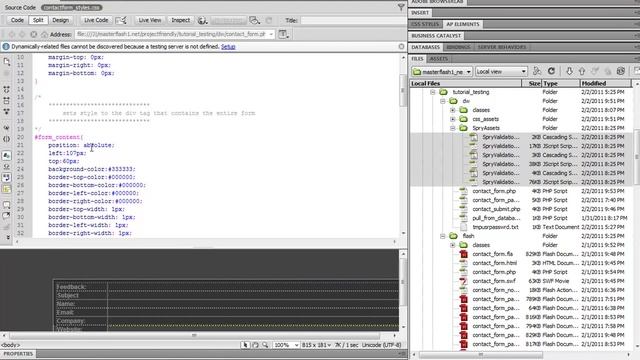Screen dimensions: 640x360
Task: Open Local view dropdown
Action: [501, 71]
